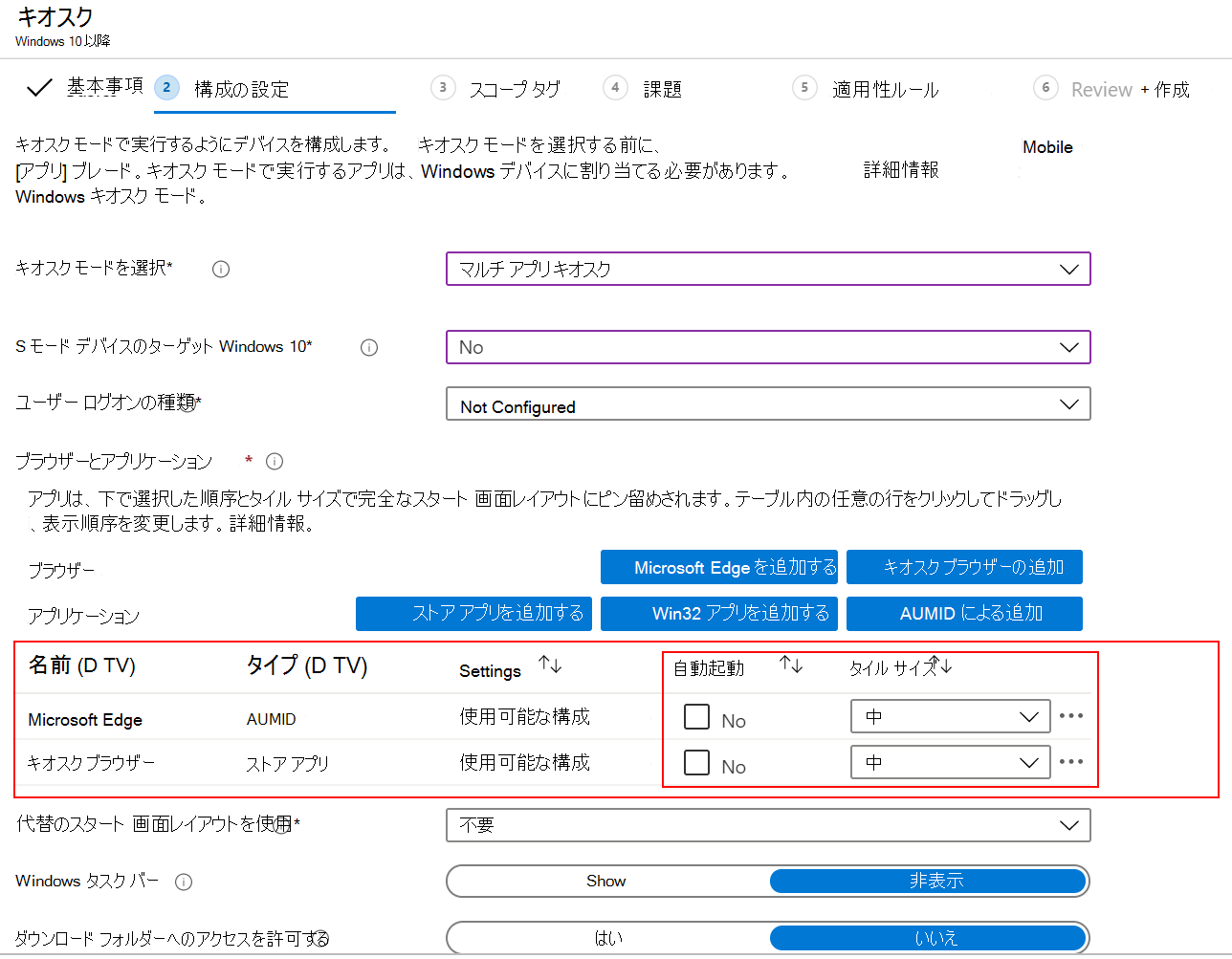Click Microsoft Edge を追加する button
The height and width of the screenshot is (959, 1232).
click(719, 567)
